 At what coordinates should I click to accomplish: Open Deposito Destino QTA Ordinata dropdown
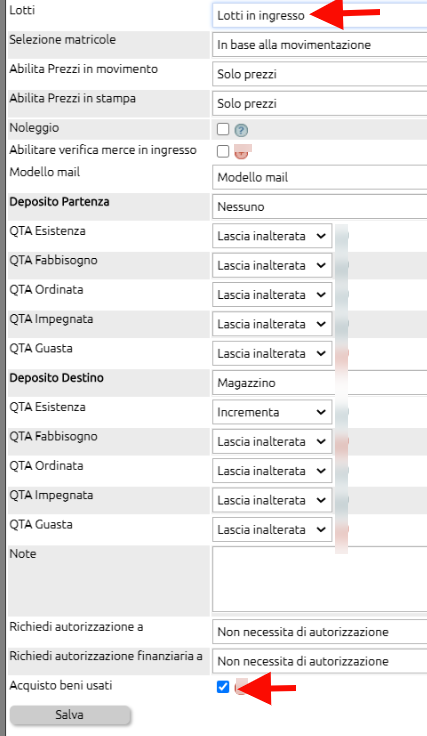272,471
